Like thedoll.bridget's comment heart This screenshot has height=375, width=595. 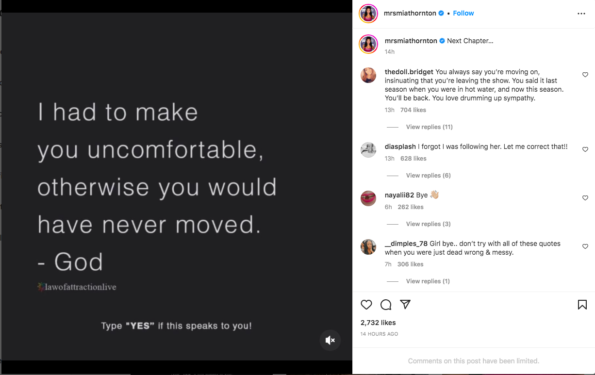click(585, 75)
